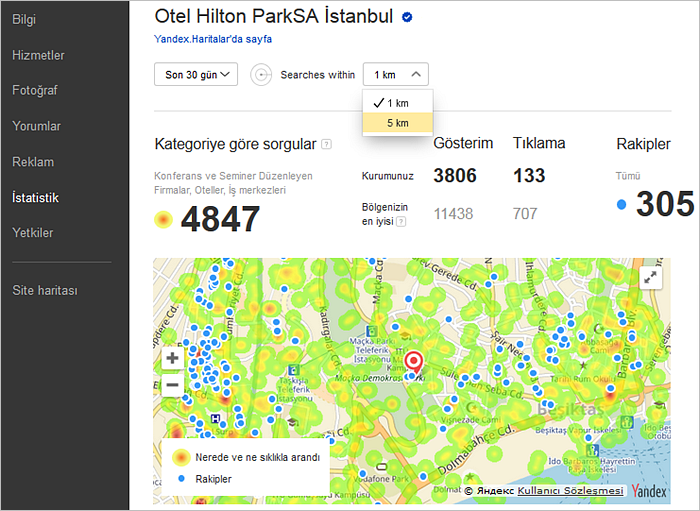Viewport: 700px width, 511px height.
Task: Select checked 1 km option in list
Action: 397,103
